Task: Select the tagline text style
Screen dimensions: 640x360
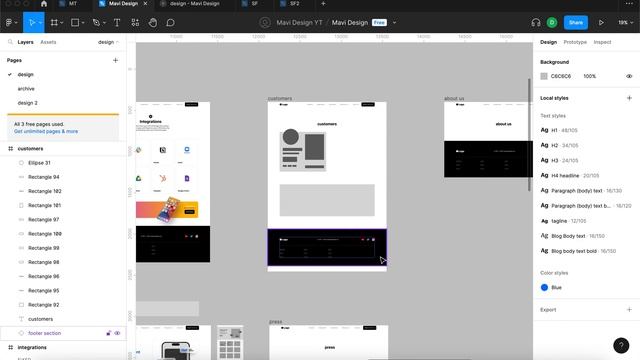Action: [563, 221]
